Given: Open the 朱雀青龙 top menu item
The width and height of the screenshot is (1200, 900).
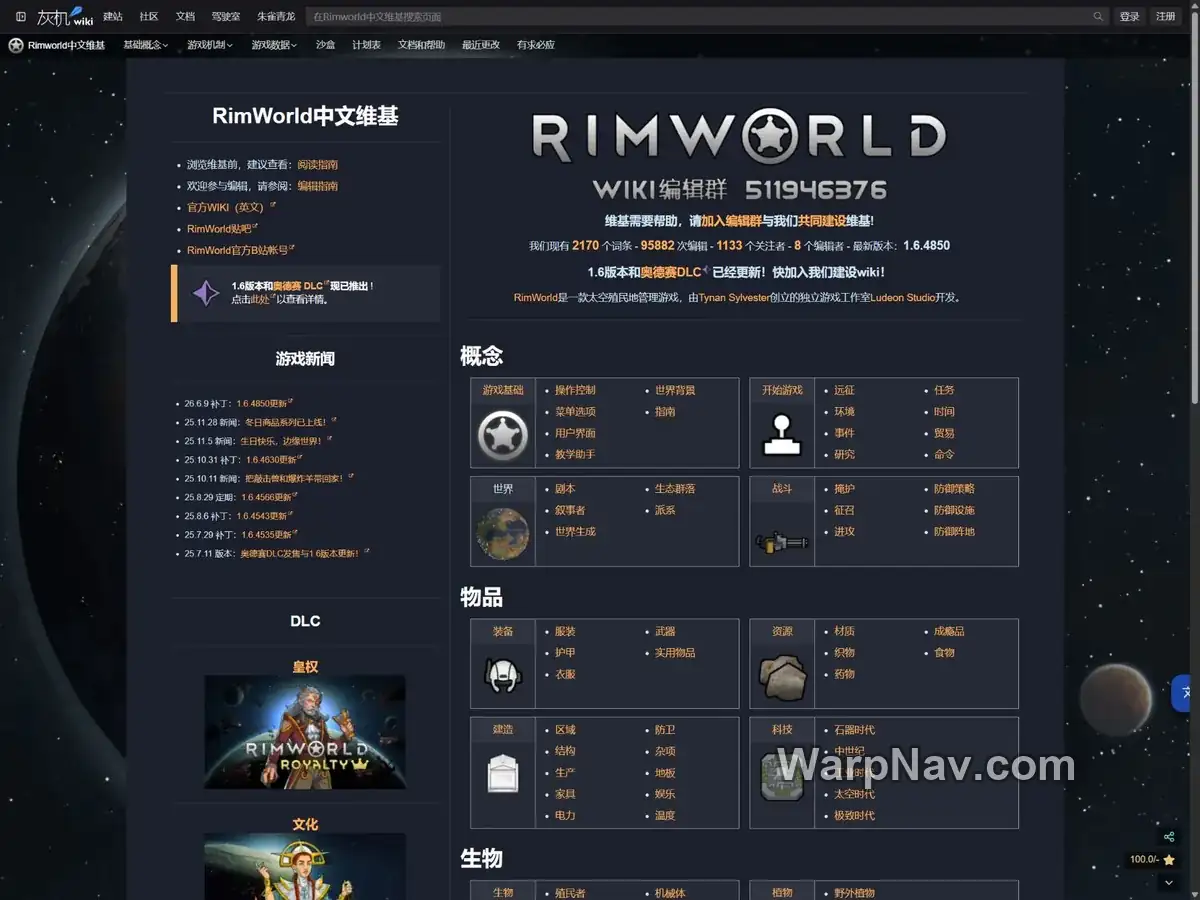Looking at the screenshot, I should (x=276, y=16).
